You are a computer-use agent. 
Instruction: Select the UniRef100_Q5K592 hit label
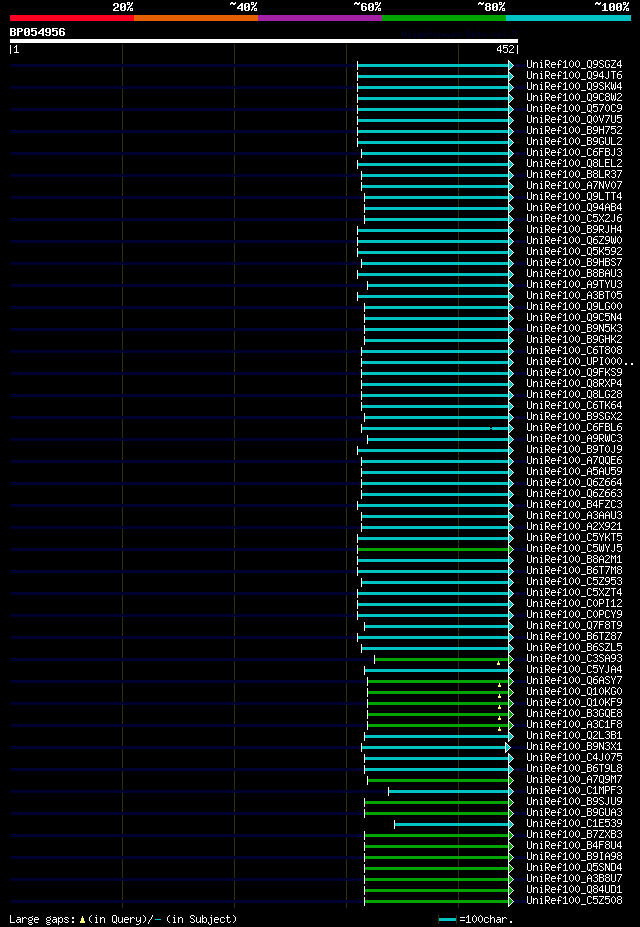(x=574, y=251)
